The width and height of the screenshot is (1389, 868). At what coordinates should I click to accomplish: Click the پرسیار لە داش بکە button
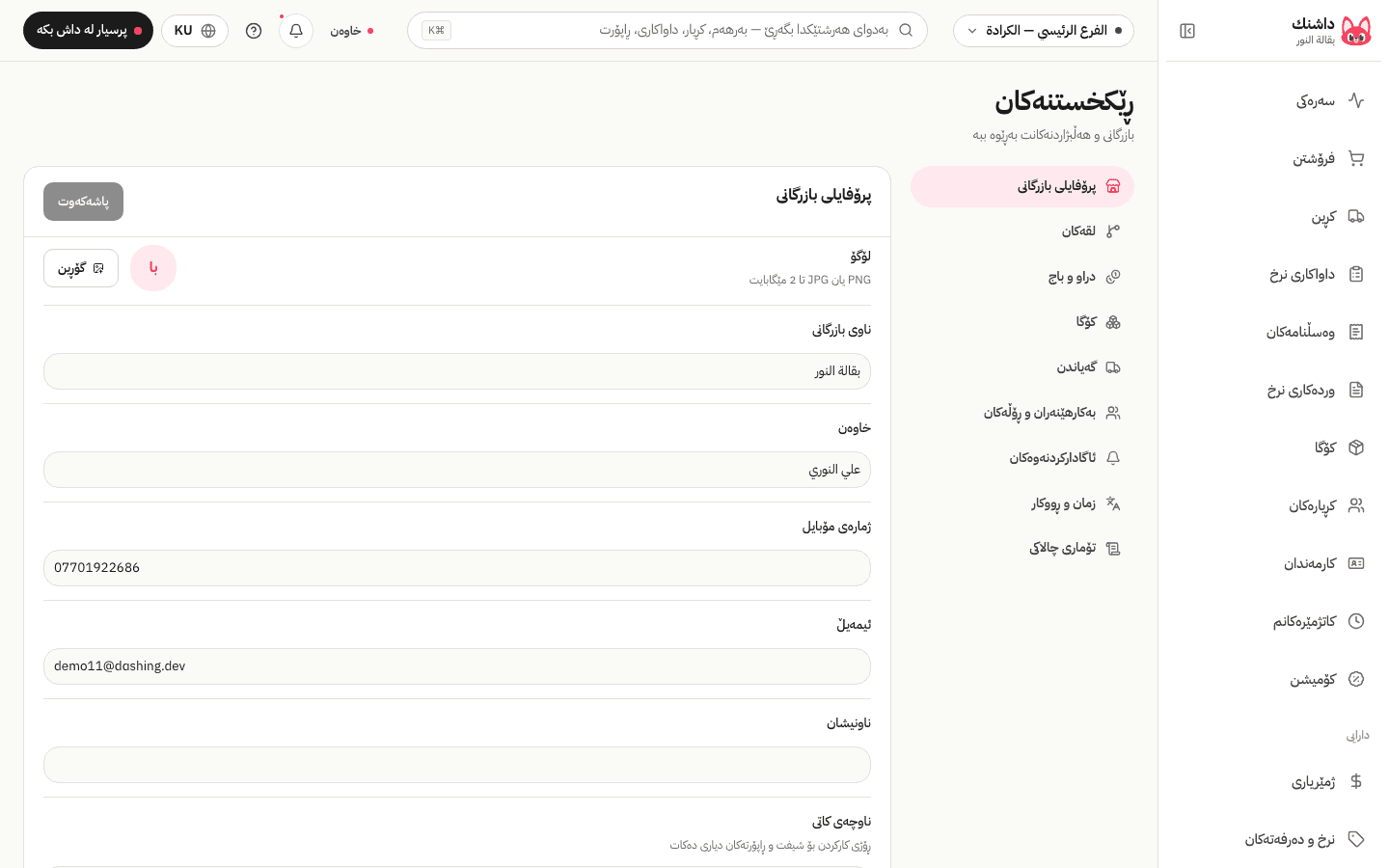click(x=88, y=31)
